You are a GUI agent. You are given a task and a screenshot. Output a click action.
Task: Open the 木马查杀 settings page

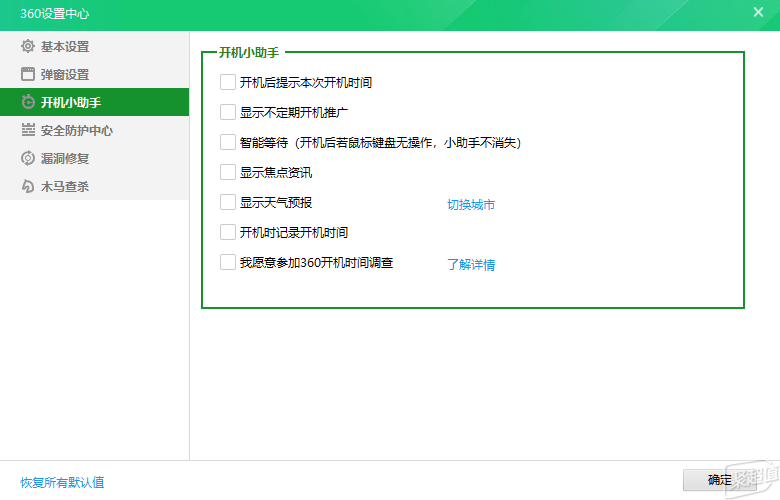95,186
